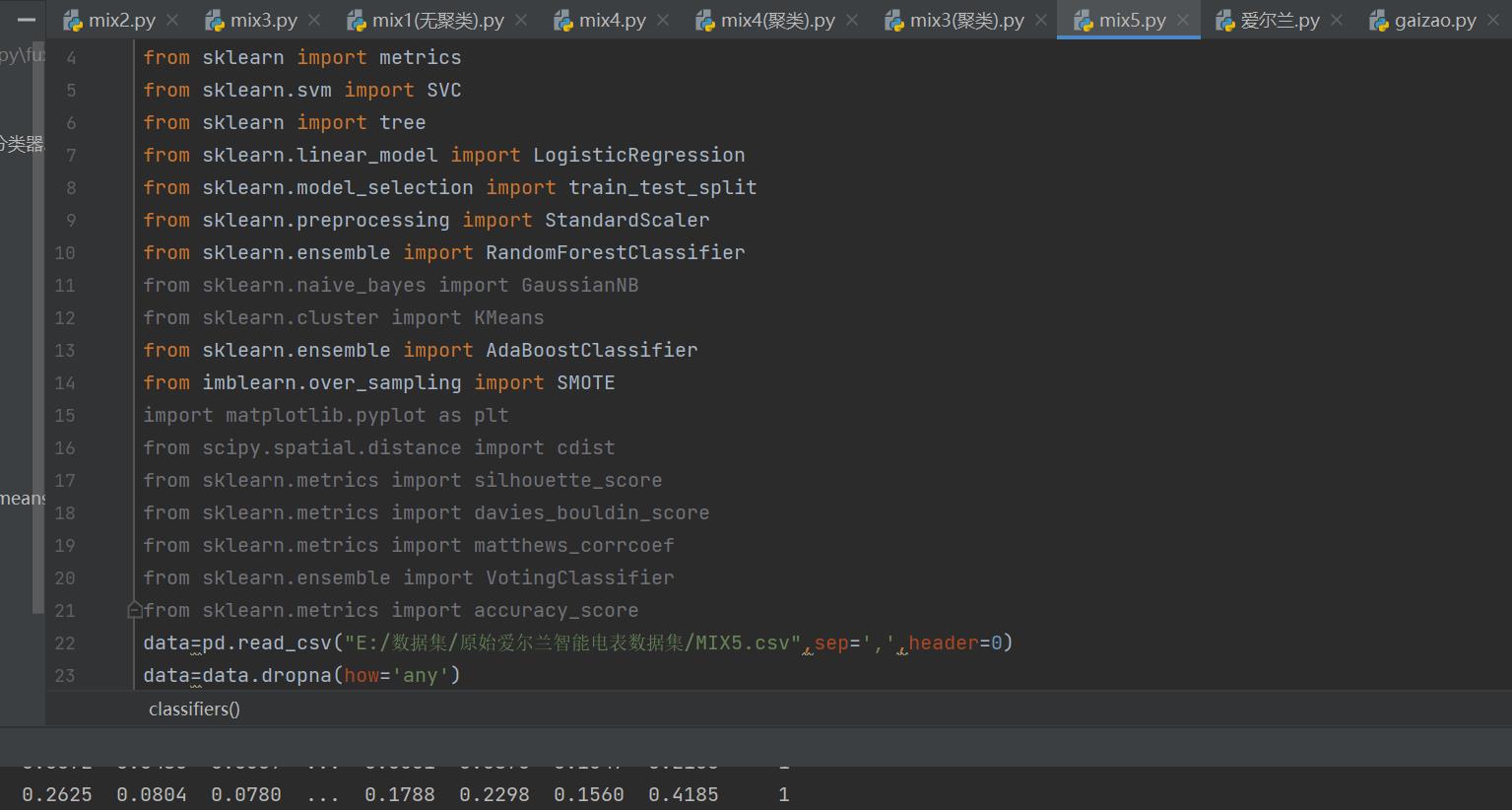Image resolution: width=1512 pixels, height=810 pixels.
Task: Select the mix3(聚类).py tab
Action: click(x=966, y=20)
